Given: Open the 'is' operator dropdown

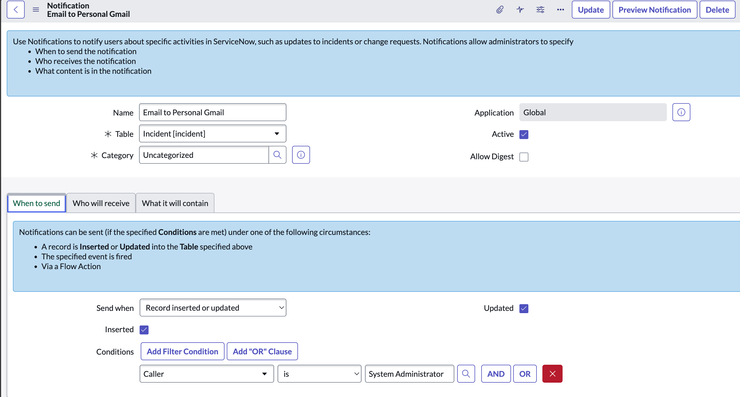Looking at the screenshot, I should [320, 374].
